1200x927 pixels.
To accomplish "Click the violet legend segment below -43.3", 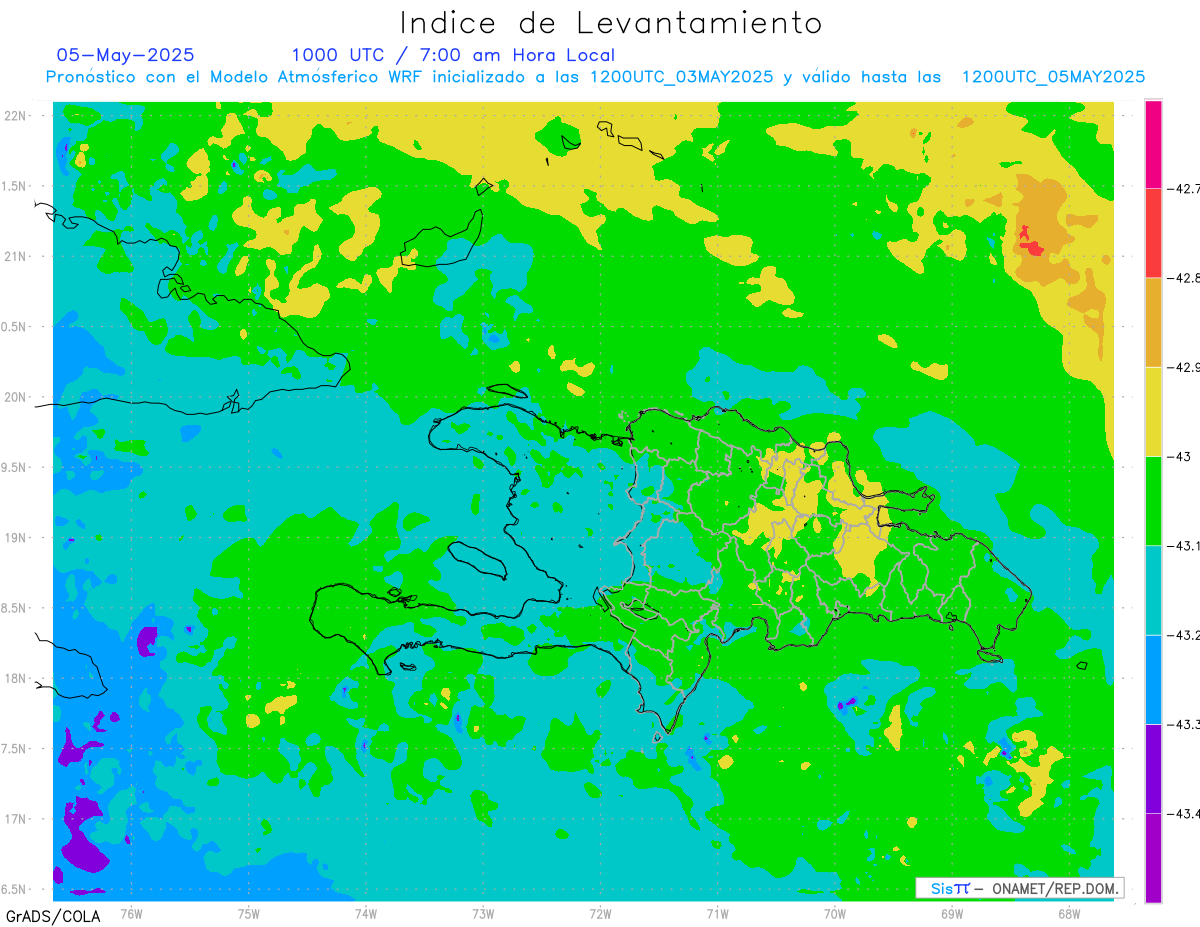I will tap(1153, 768).
